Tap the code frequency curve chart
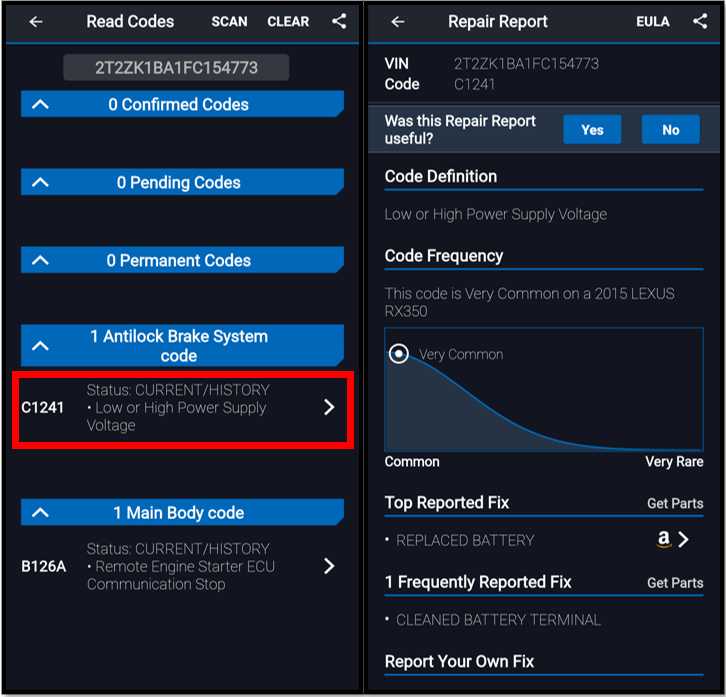This screenshot has width=726, height=697. pyautogui.click(x=544, y=389)
